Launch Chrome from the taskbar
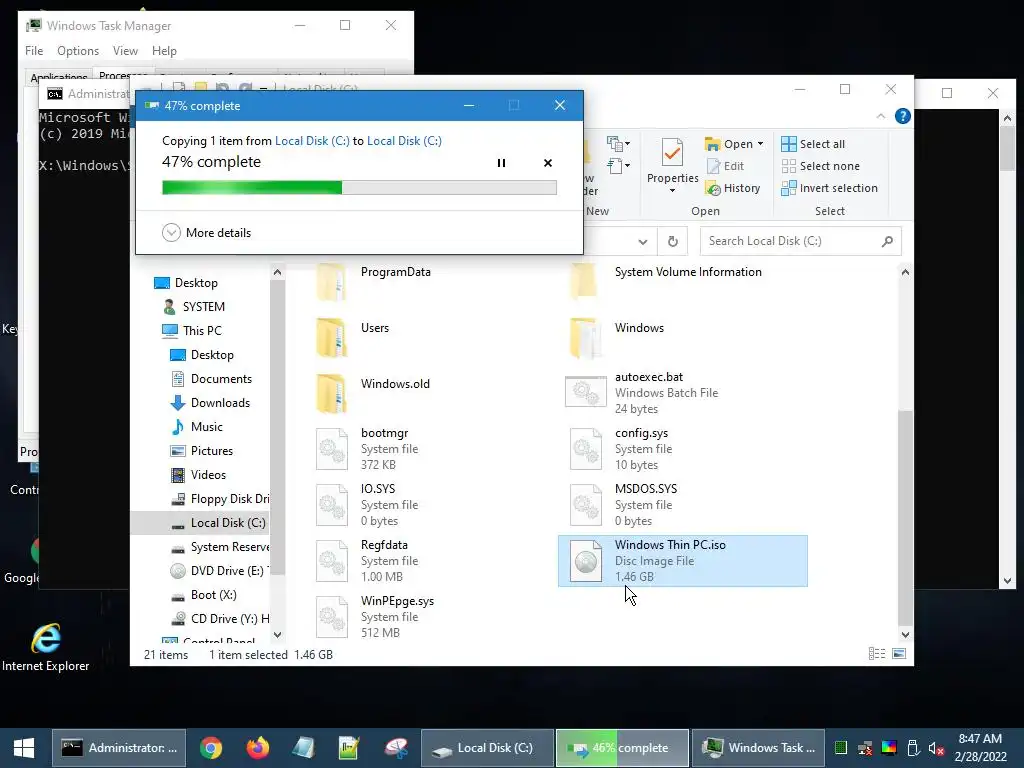The image size is (1024, 768). [211, 748]
